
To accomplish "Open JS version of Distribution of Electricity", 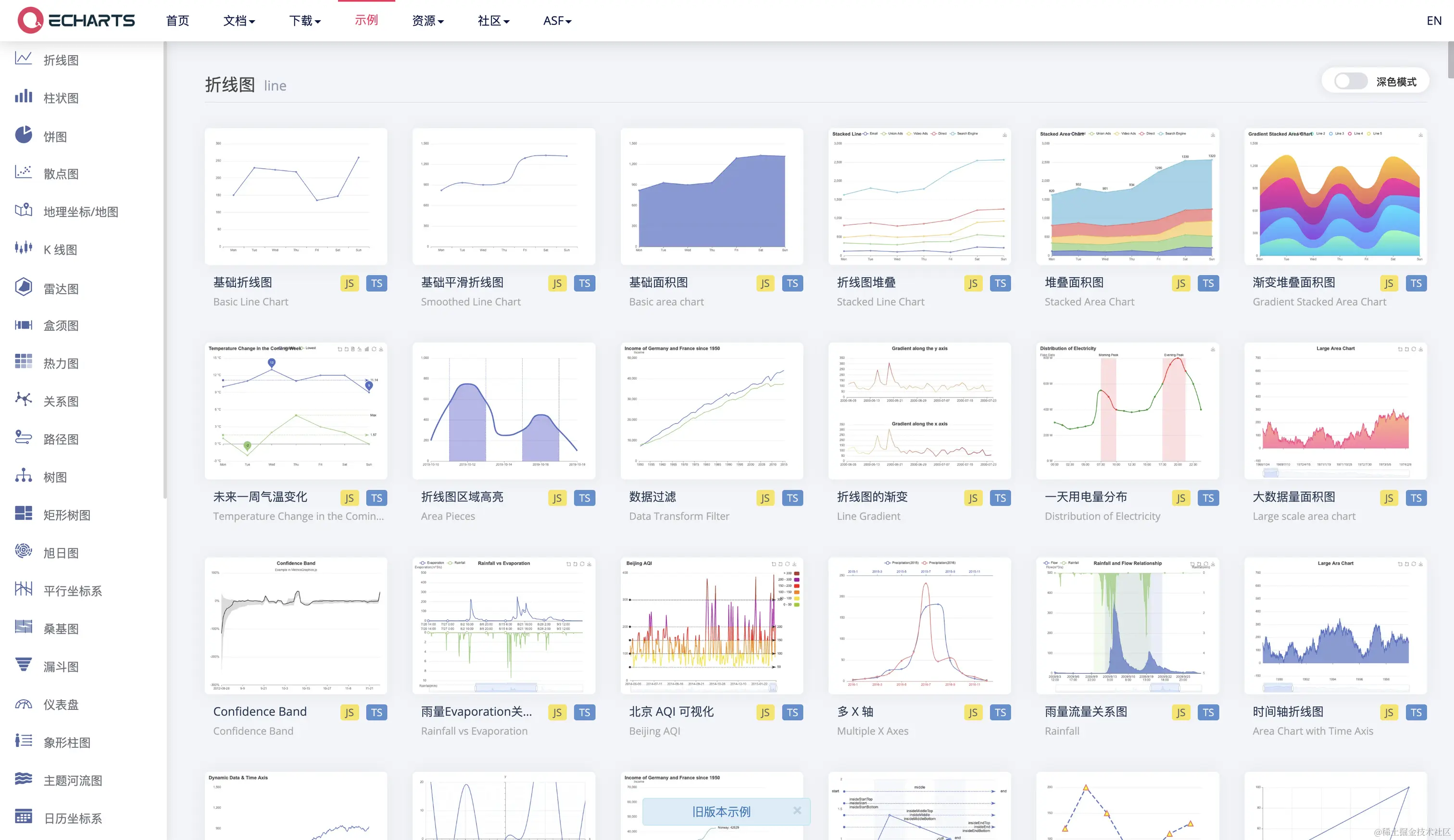I will (x=1181, y=497).
